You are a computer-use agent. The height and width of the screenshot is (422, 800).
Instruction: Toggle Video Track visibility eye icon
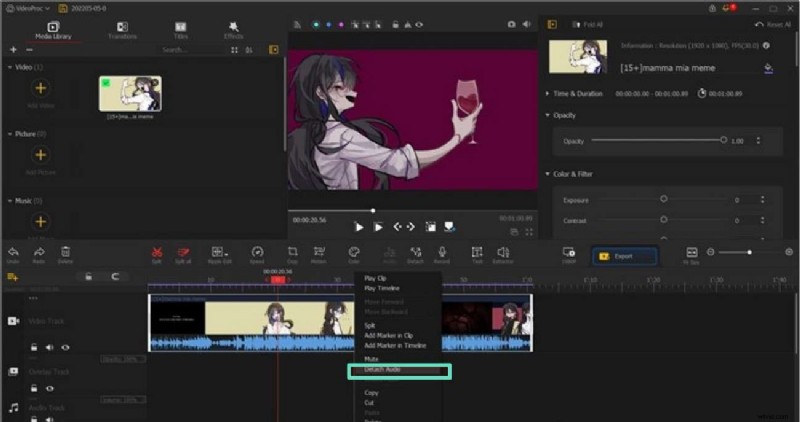(65, 347)
